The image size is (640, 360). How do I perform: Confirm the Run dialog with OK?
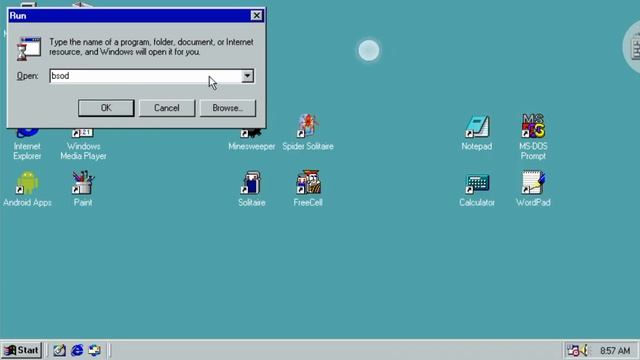(106, 108)
